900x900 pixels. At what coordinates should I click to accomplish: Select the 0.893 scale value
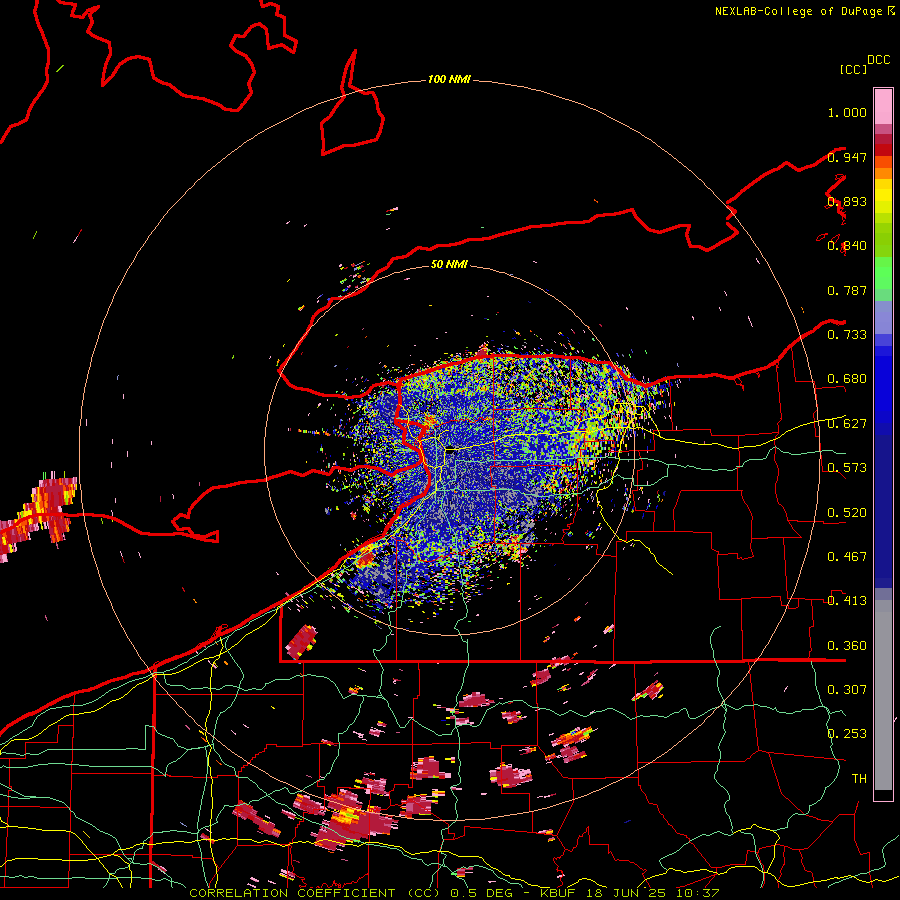tap(847, 201)
